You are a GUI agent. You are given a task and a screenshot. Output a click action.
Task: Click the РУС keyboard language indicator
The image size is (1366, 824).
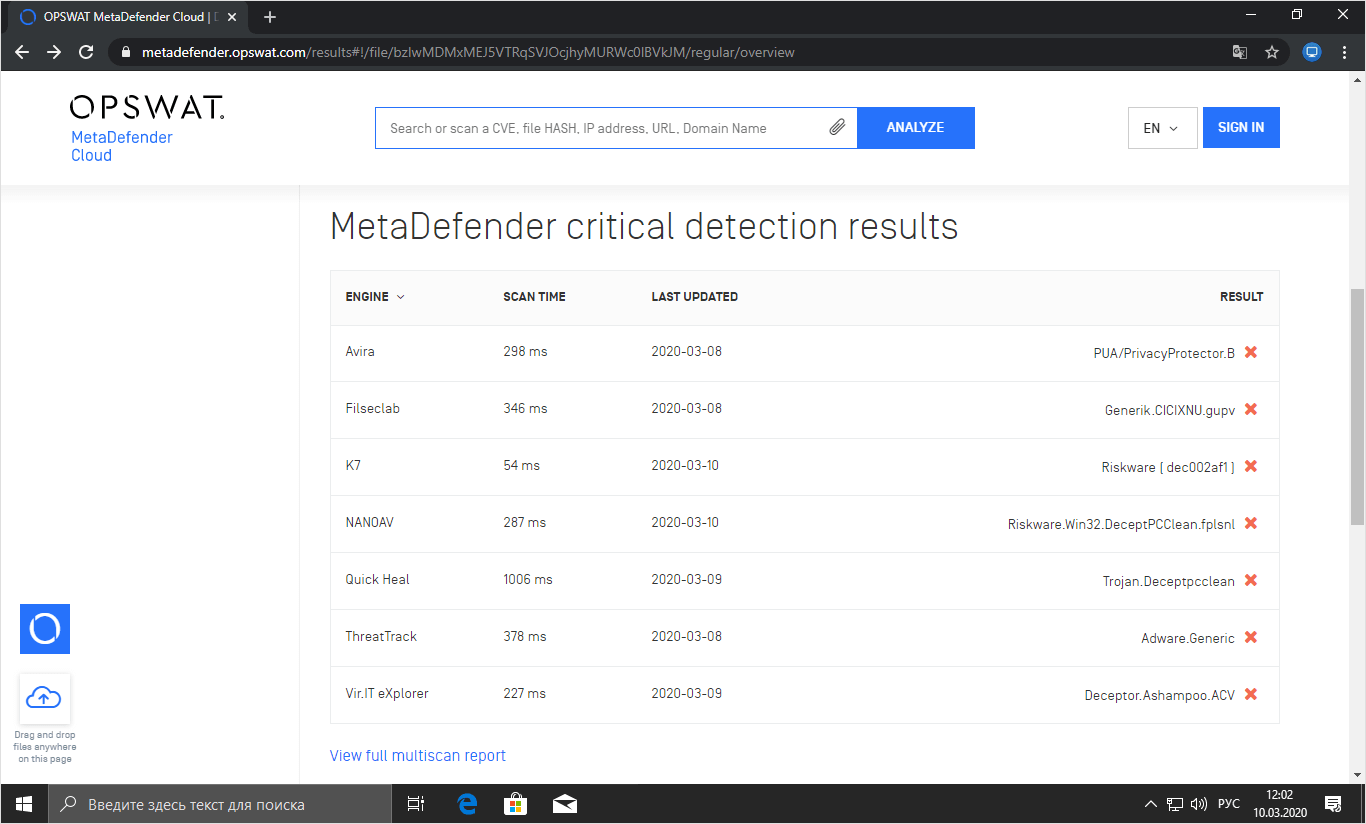pos(1229,804)
